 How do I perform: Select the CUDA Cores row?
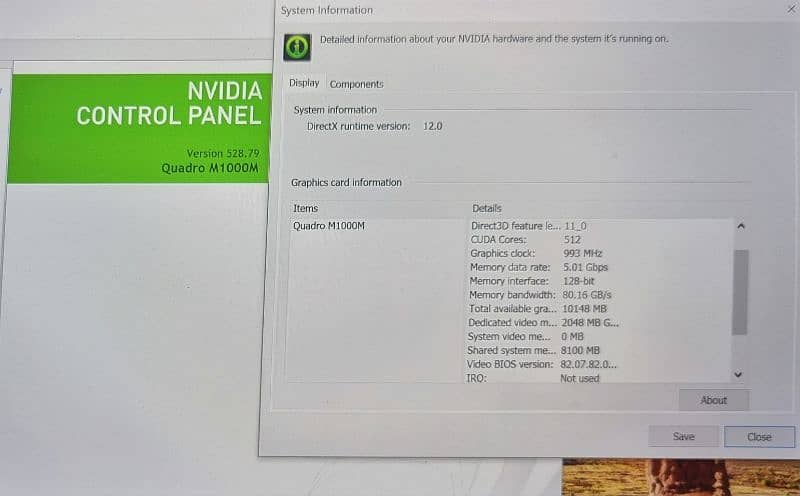[x=540, y=240]
